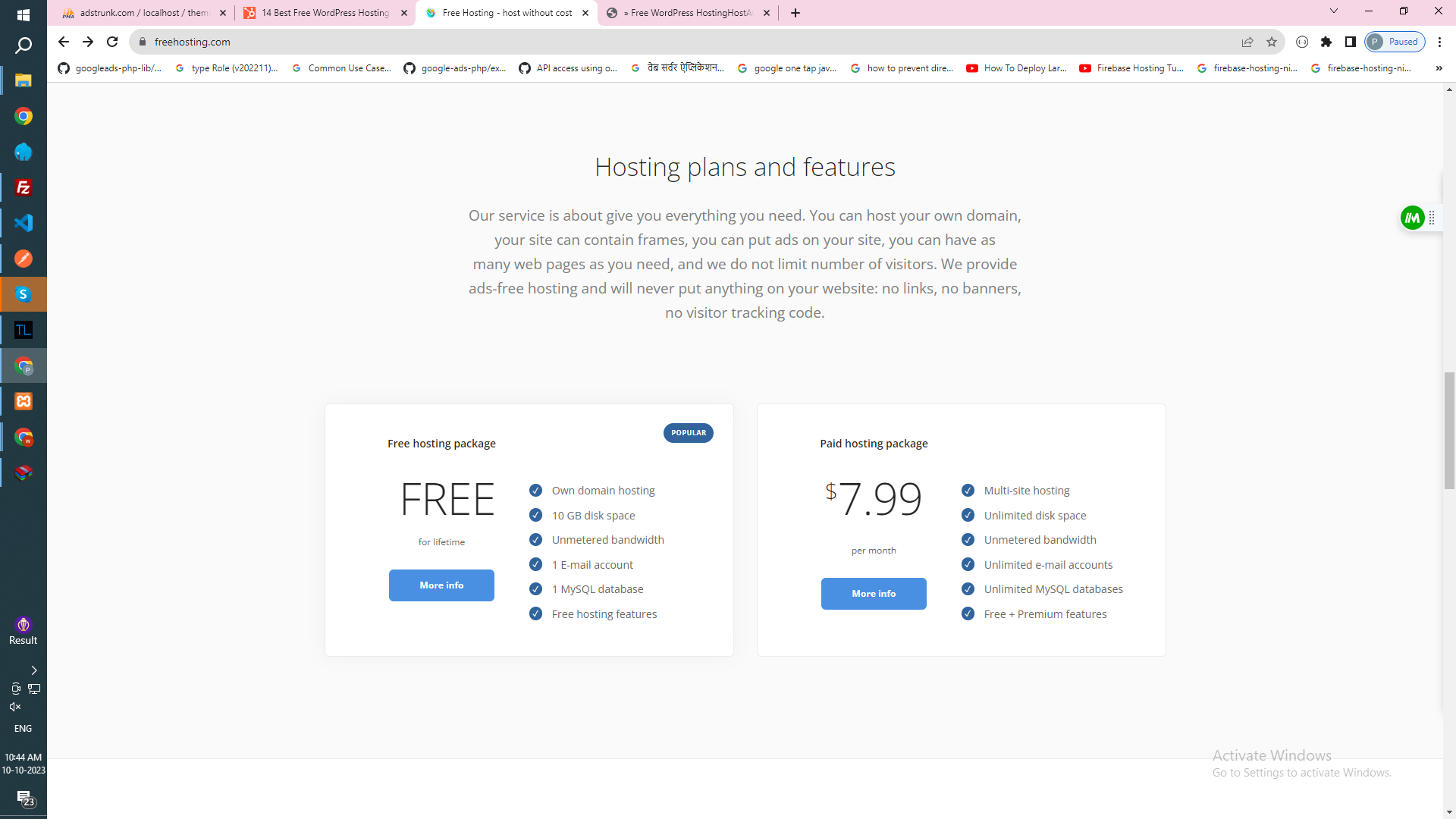Launch Visual Studio Code from taskbar
Image resolution: width=1456 pixels, height=819 pixels.
24,223
